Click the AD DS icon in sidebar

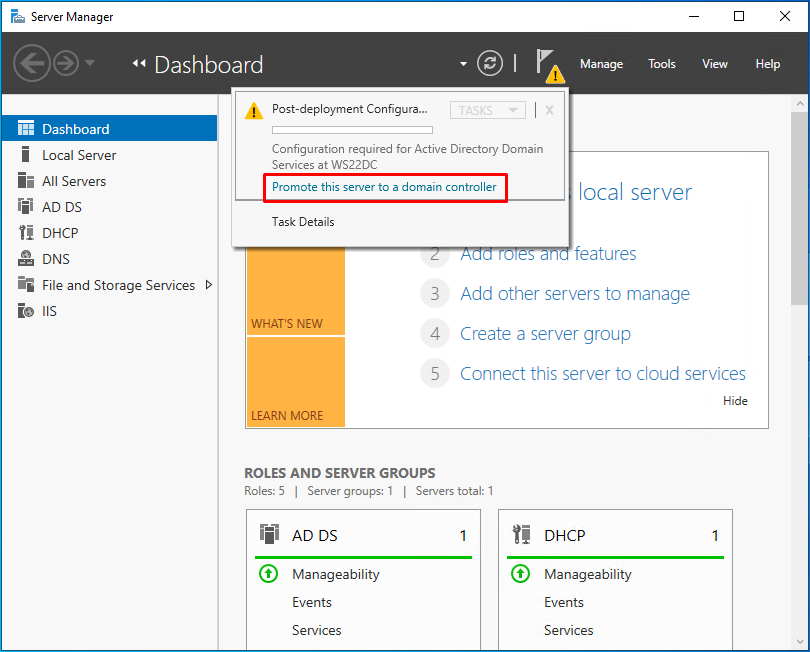click(x=26, y=206)
